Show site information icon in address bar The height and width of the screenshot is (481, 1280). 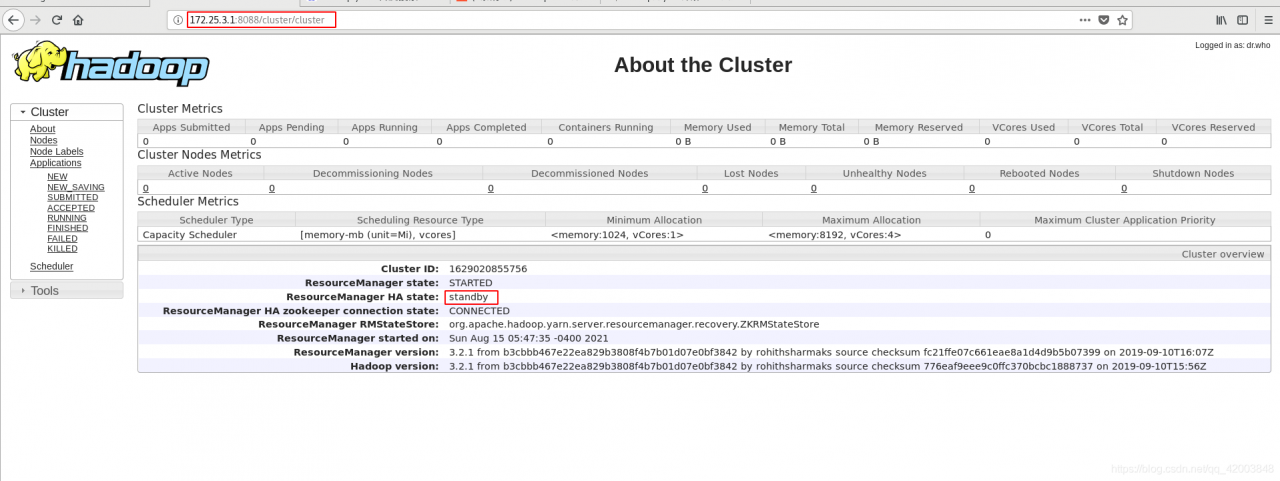tap(178, 20)
